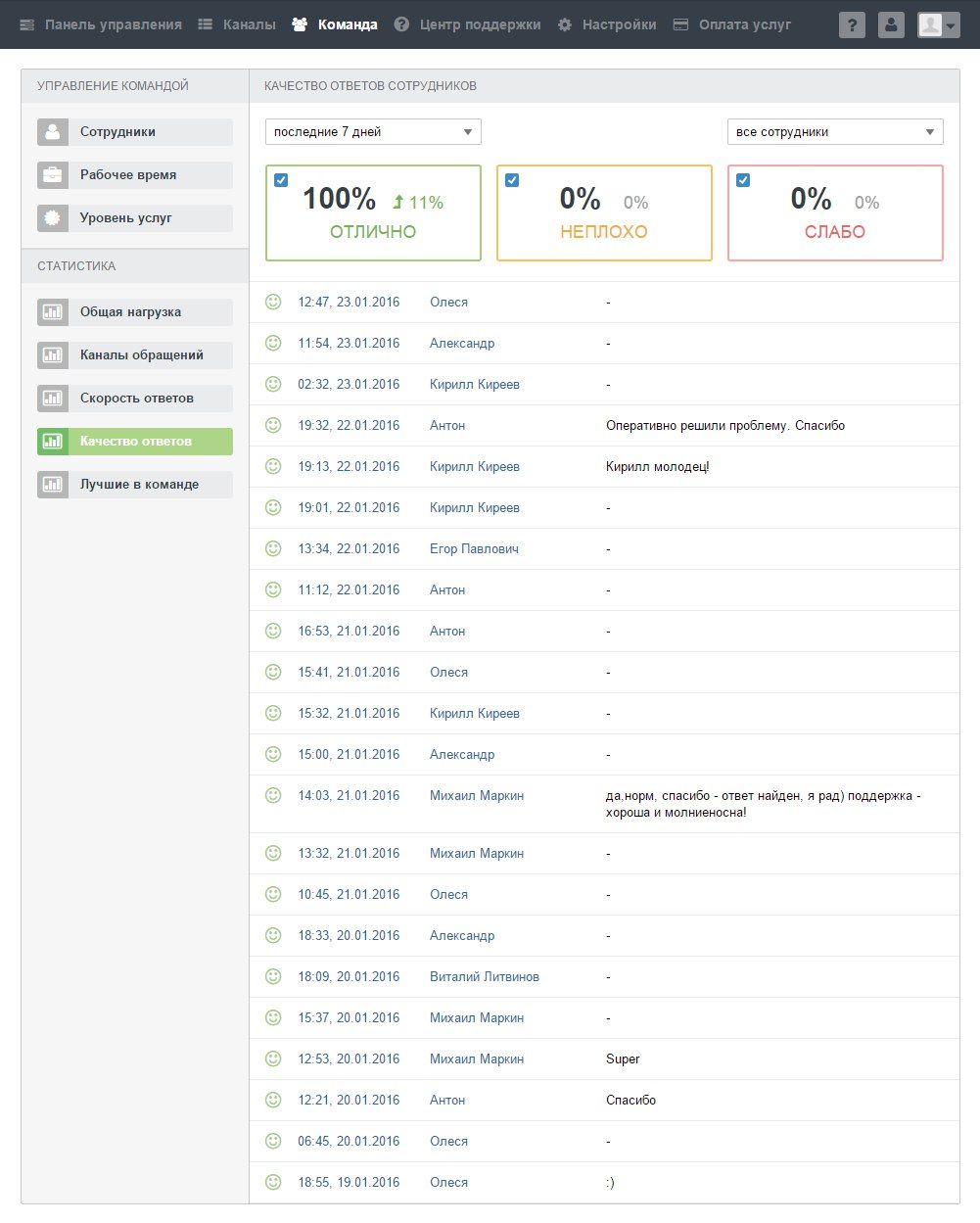
Task: Open the avatar account dropdown menu
Action: click(938, 25)
